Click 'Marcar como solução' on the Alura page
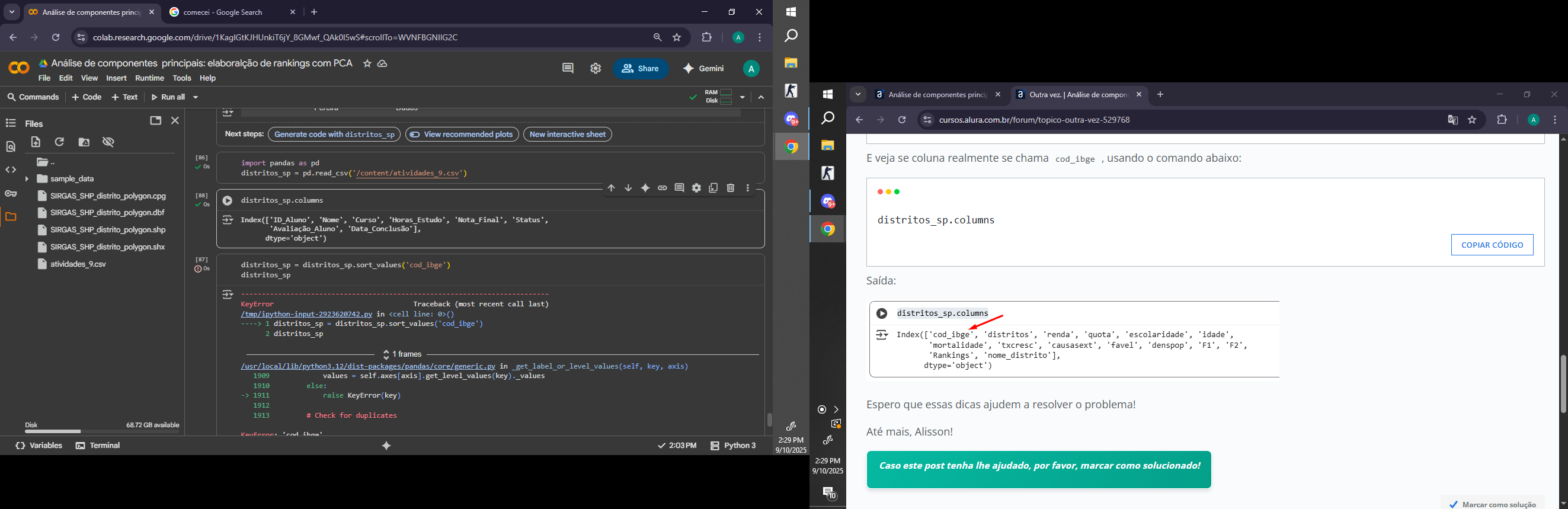The height and width of the screenshot is (509, 1568). 1493,504
